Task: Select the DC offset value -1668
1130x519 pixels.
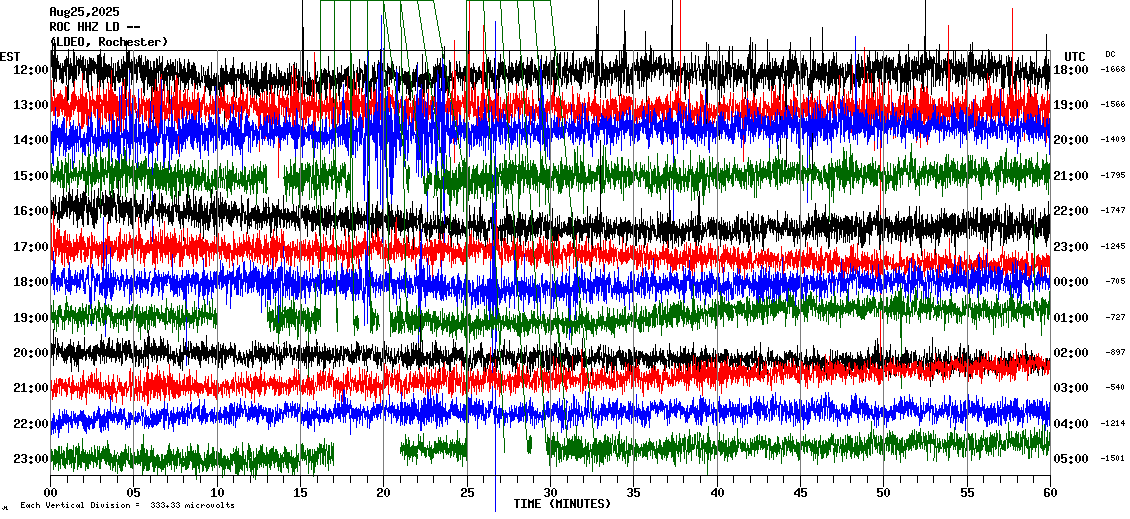Action: (x=1113, y=70)
